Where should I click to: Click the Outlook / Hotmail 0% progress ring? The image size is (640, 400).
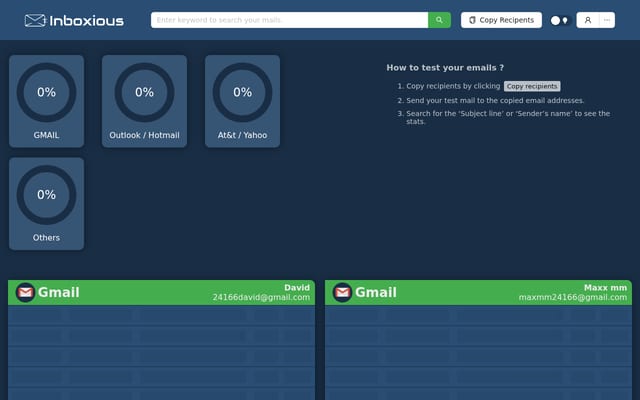[x=144, y=92]
